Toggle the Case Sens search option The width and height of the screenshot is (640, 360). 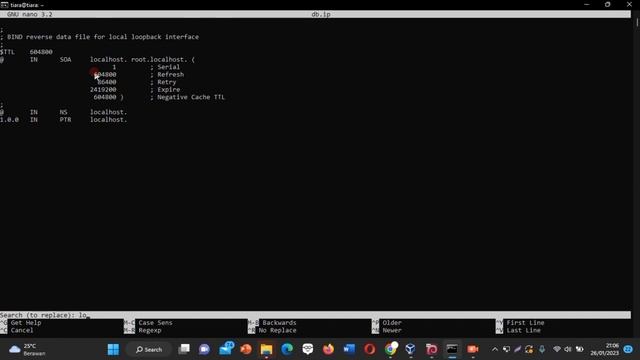(x=148, y=322)
